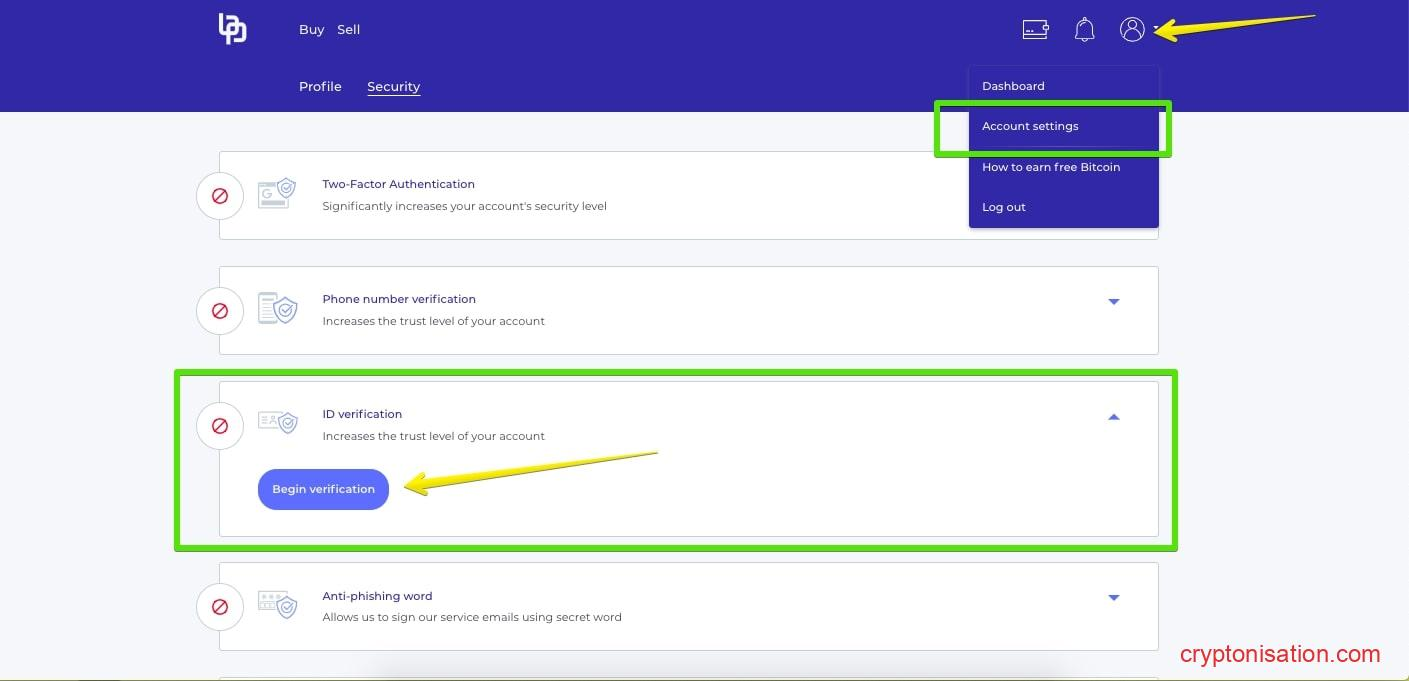Click disabled status circle for Anti-phishing word
Screen dimensions: 1409x681
[x=220, y=607]
